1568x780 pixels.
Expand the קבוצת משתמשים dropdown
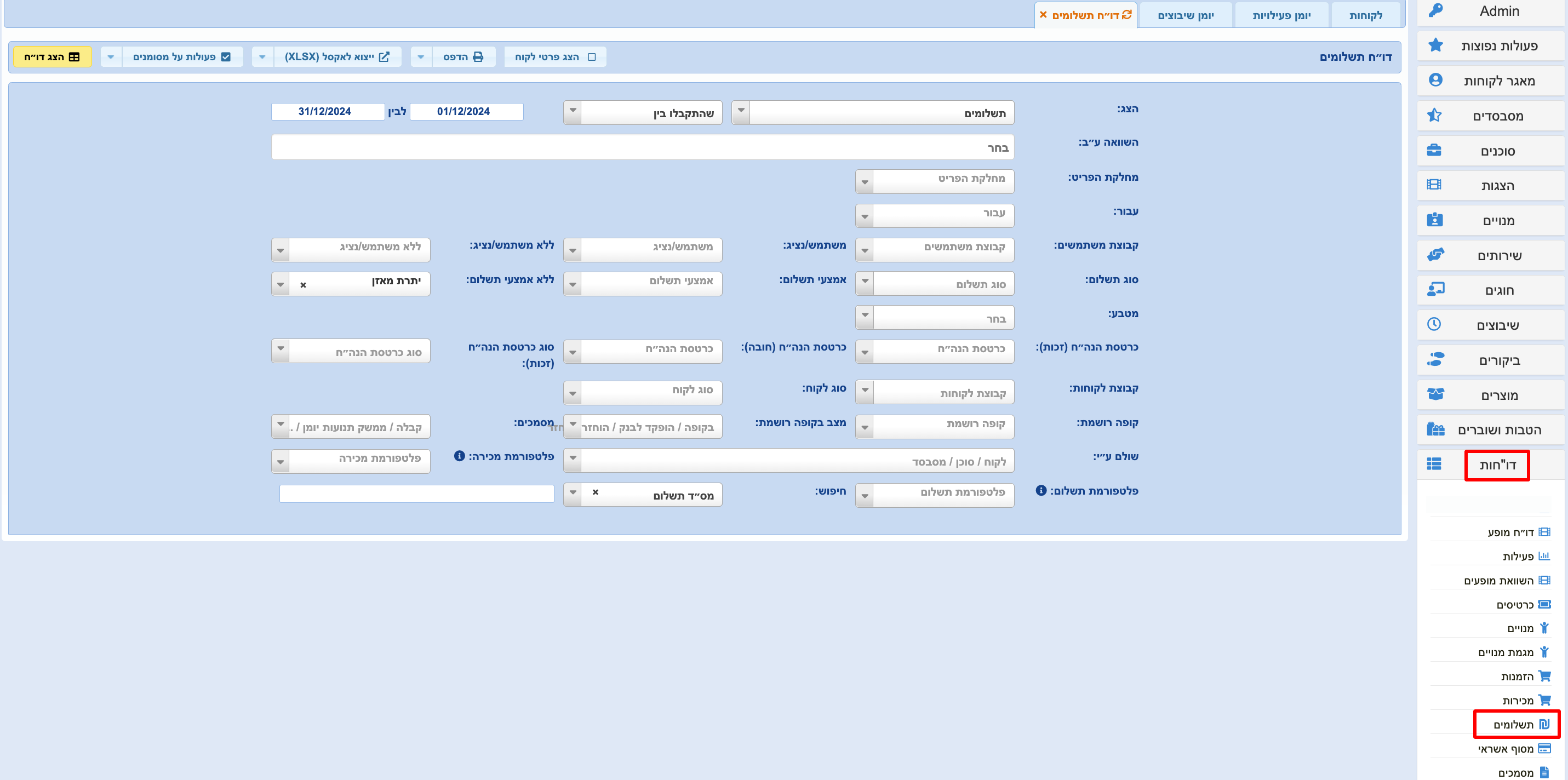(x=865, y=250)
